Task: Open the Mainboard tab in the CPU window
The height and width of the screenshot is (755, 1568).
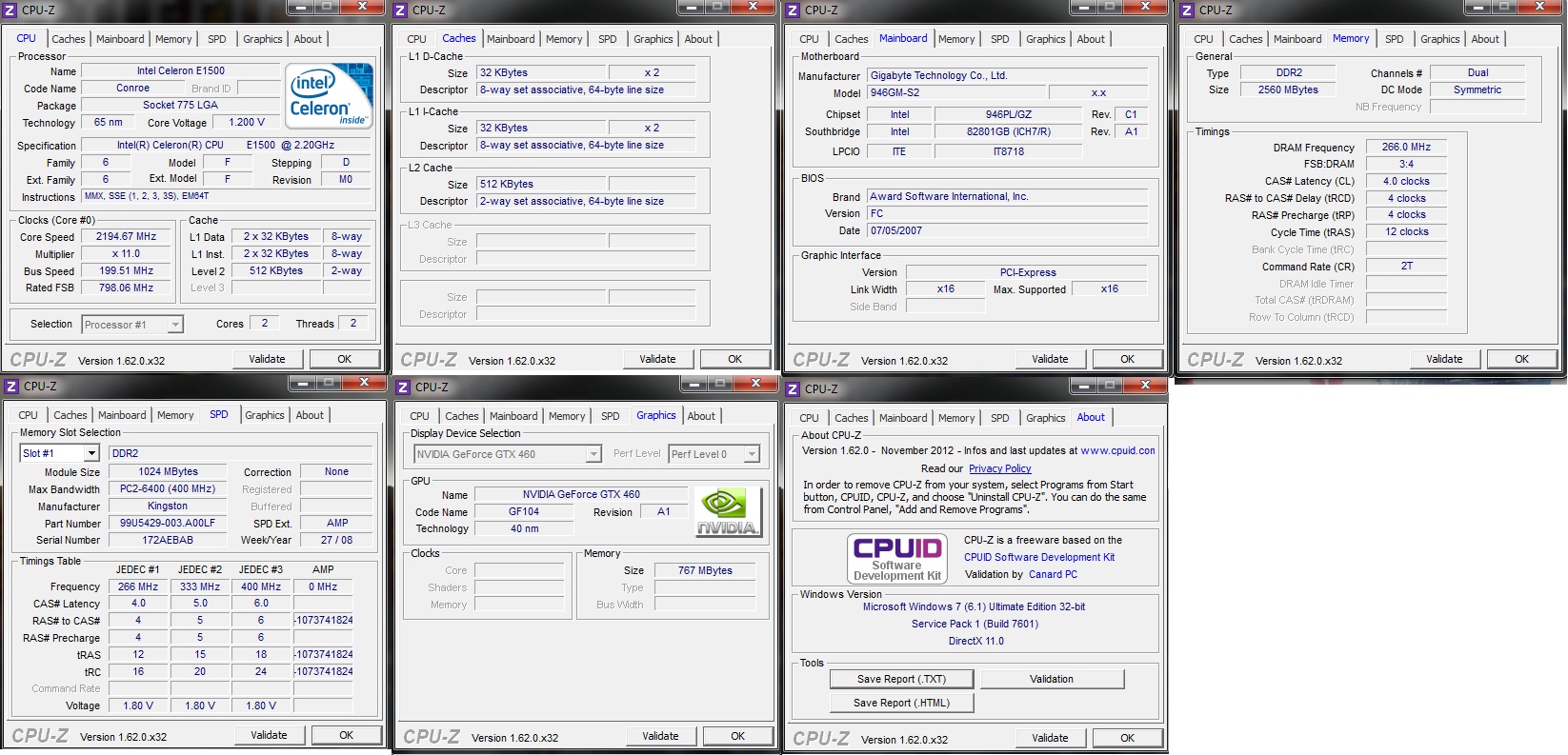Action: pos(120,39)
